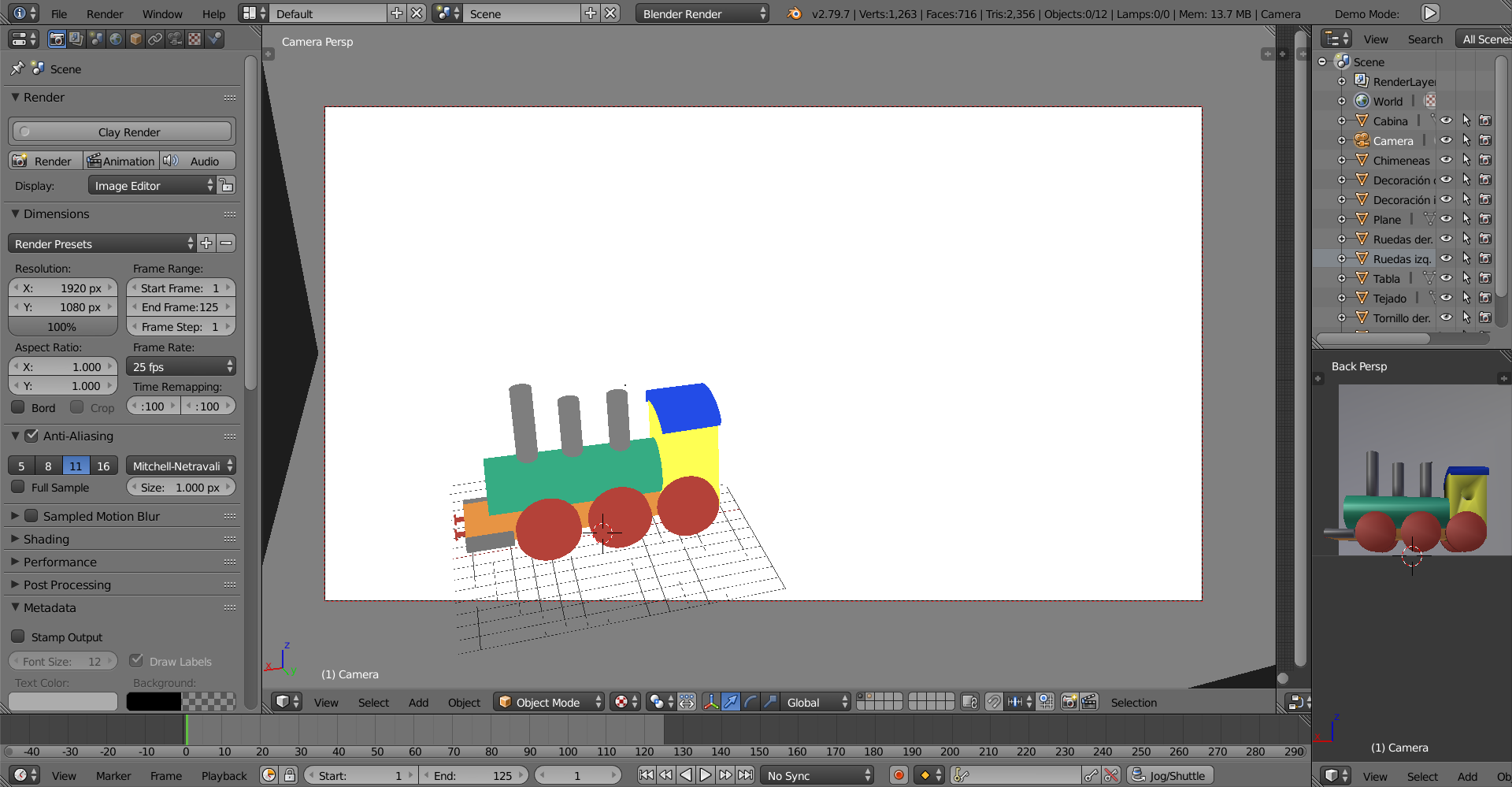Hide the Chimeneas object with its eye icon
1512x787 pixels.
coord(1446,160)
